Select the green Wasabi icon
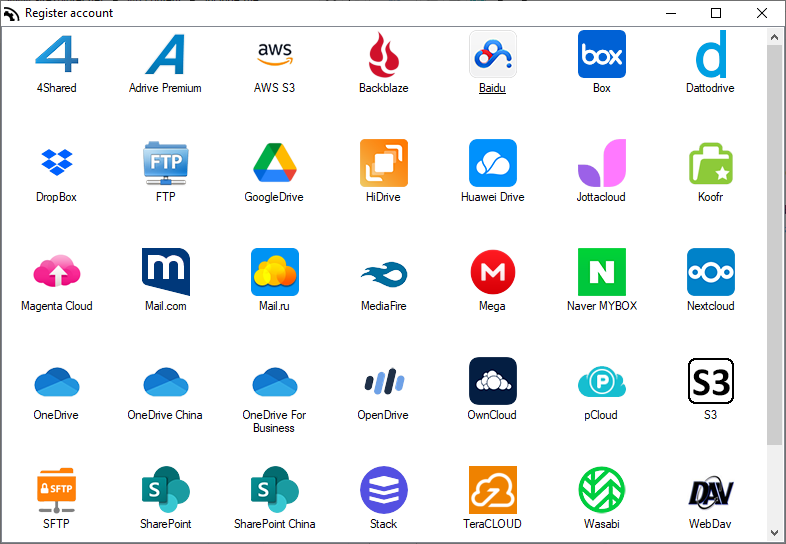786x544 pixels. 602,490
